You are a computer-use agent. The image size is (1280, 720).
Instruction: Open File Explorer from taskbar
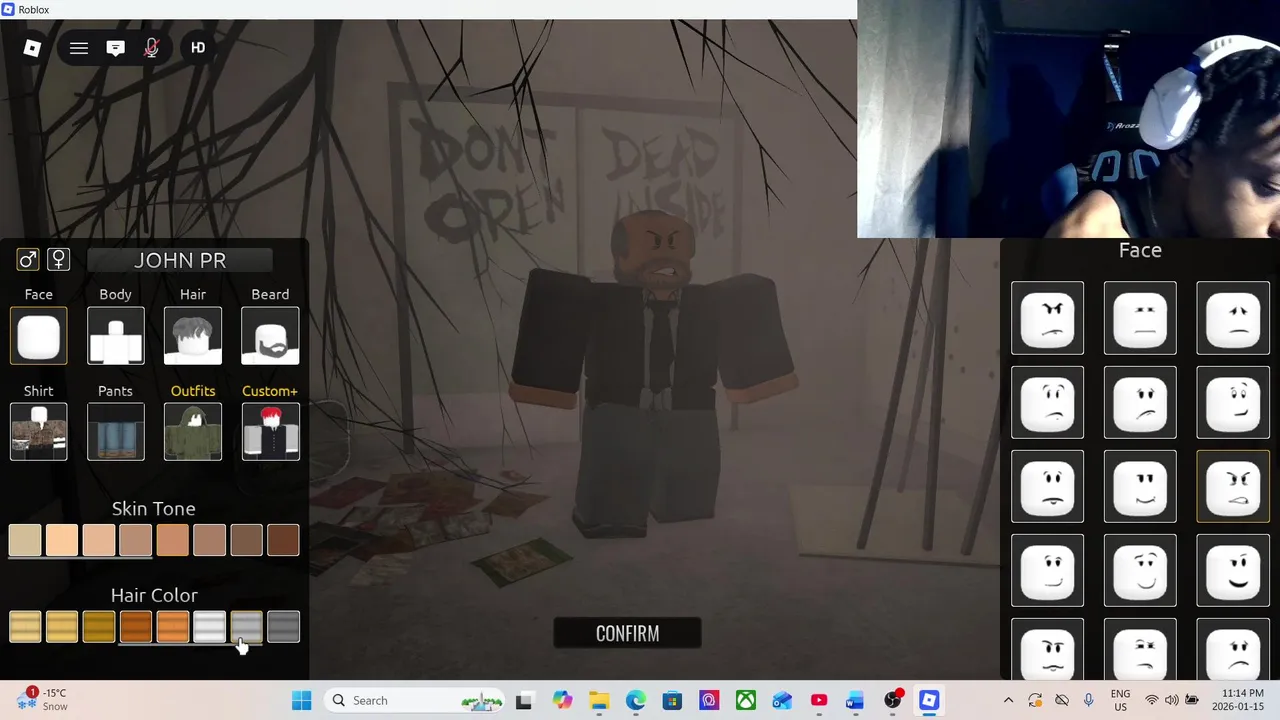pyautogui.click(x=599, y=700)
